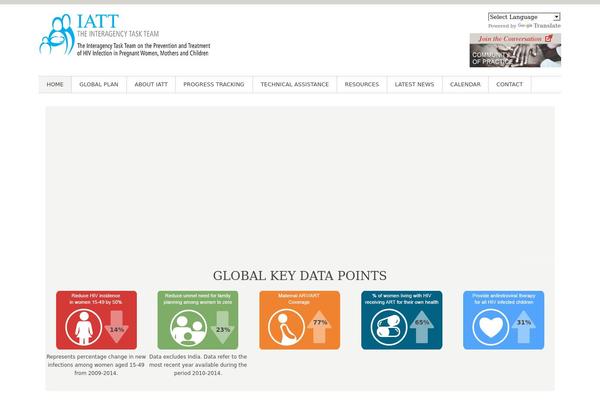Screen dimensions: 600x400
Task: Click the family group icon in green card
Action: 188,328
